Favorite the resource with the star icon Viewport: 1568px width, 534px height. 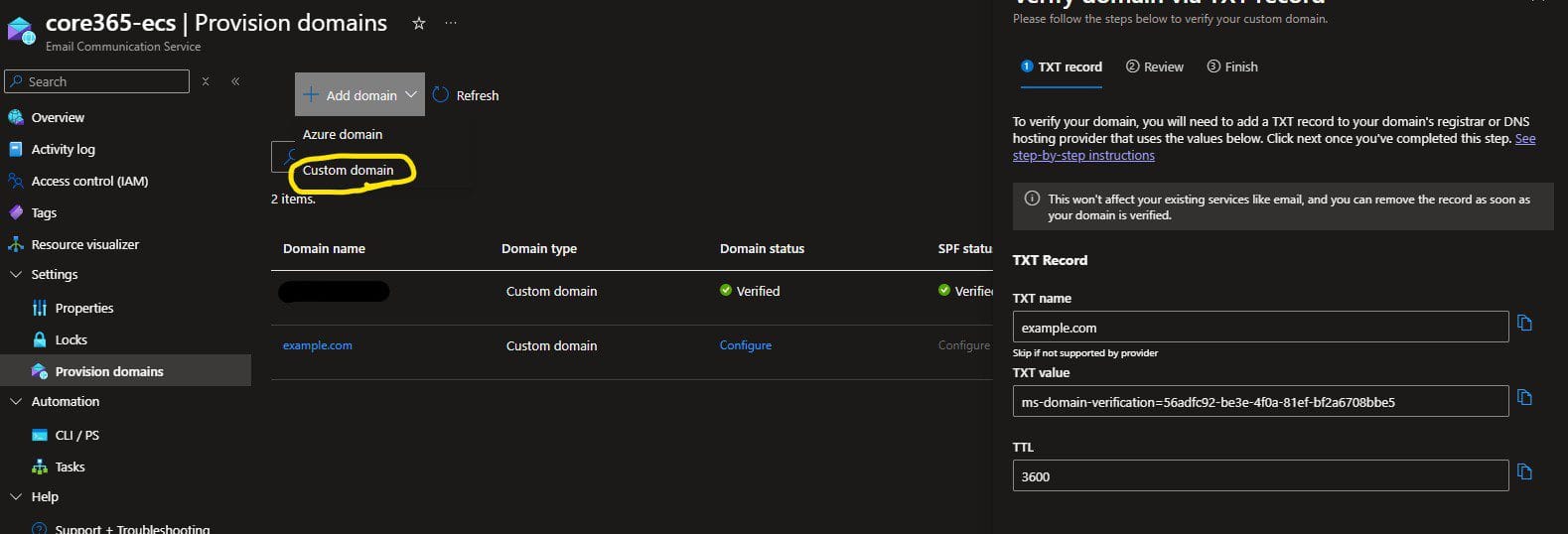(419, 24)
